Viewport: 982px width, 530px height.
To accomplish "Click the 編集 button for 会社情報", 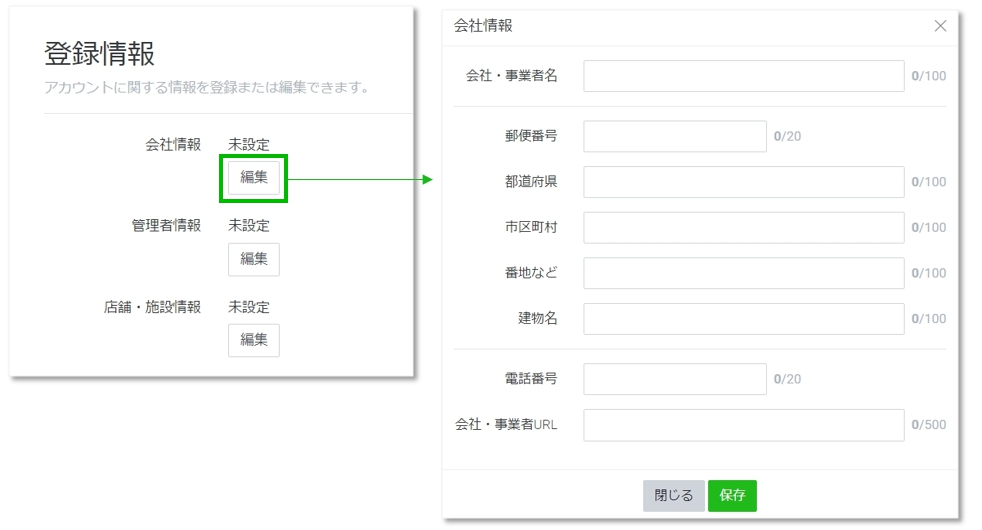I will [x=254, y=178].
